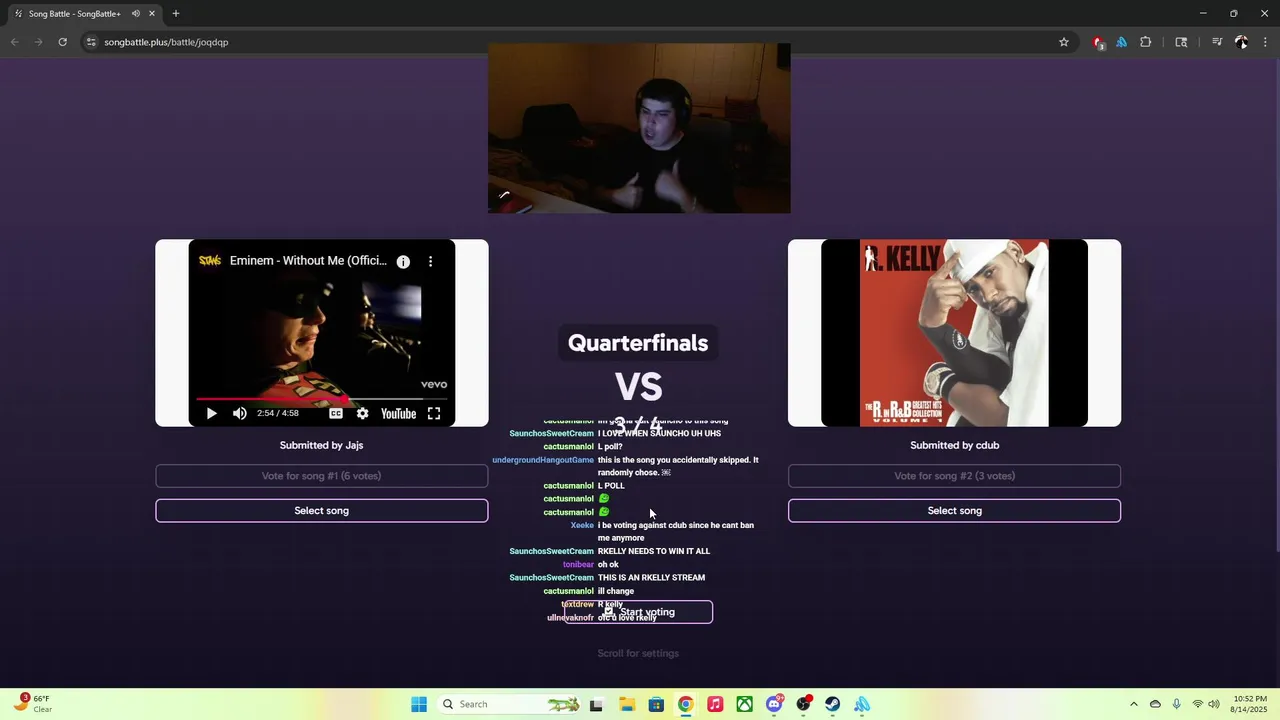Open Discord from the taskbar
1280x720 pixels.
tap(774, 704)
